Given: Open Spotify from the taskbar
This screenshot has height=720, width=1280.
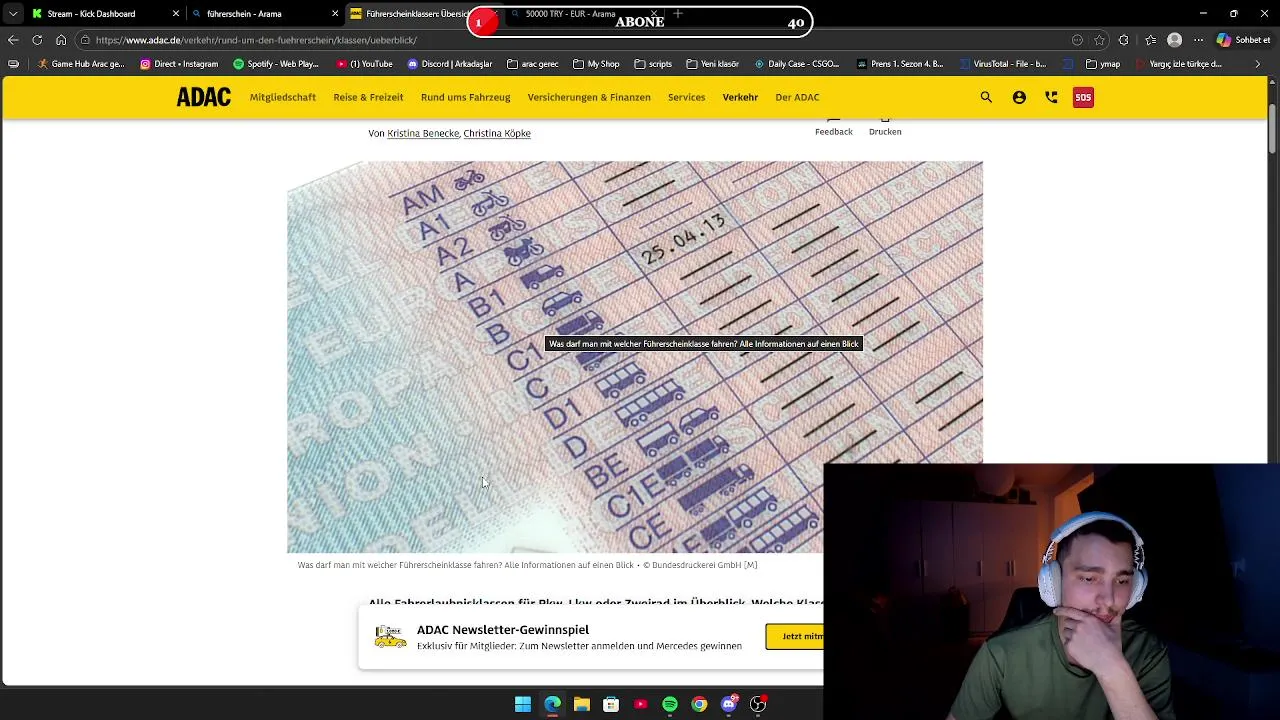Looking at the screenshot, I should click(x=670, y=704).
